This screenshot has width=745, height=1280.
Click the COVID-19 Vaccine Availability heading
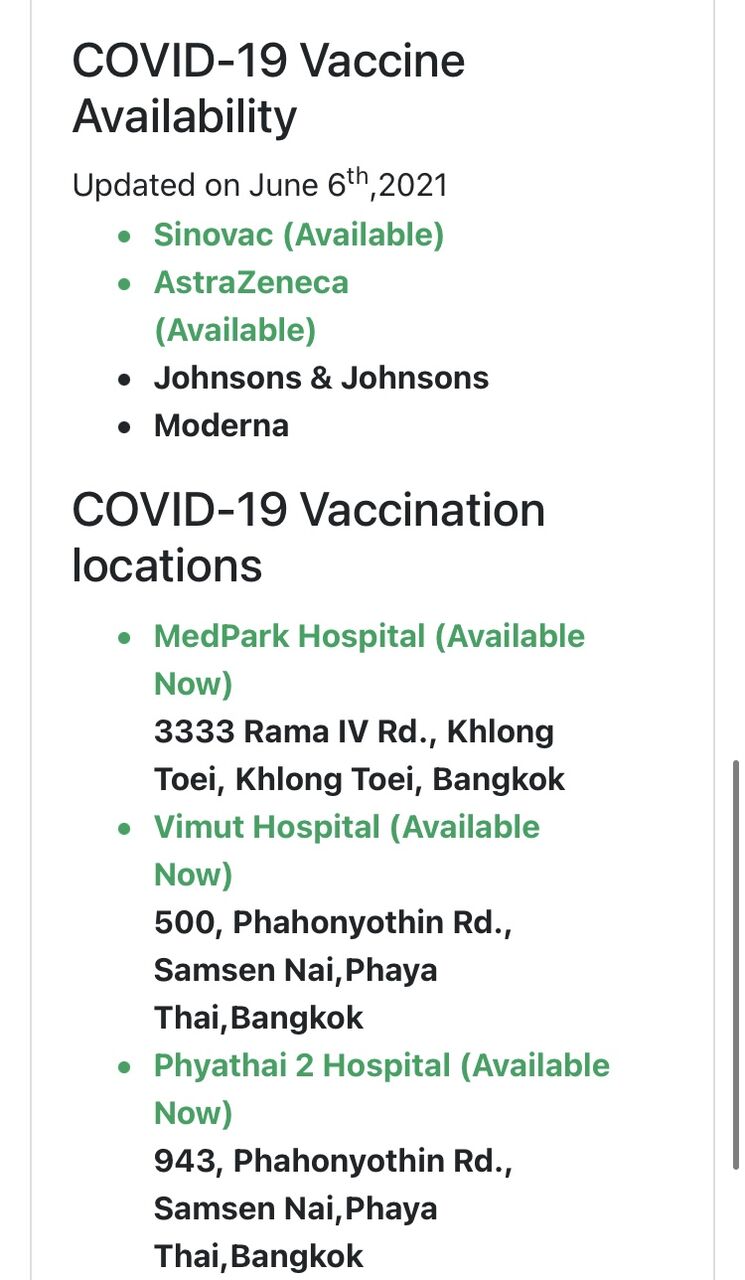pyautogui.click(x=268, y=89)
